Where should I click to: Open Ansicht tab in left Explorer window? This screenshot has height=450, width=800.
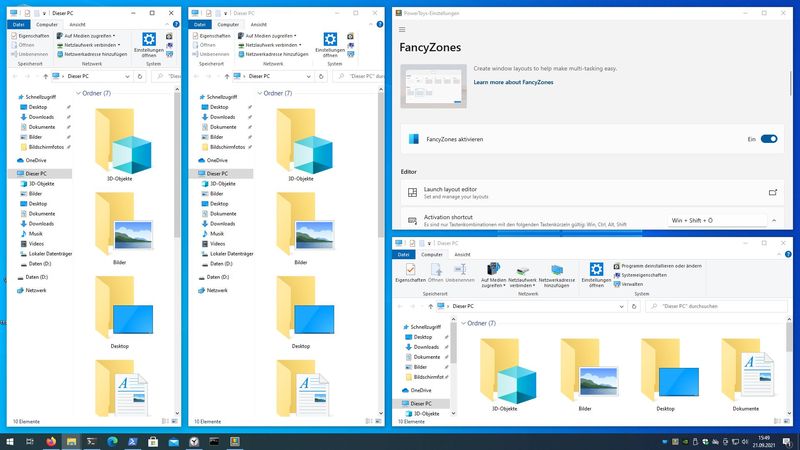78,24
